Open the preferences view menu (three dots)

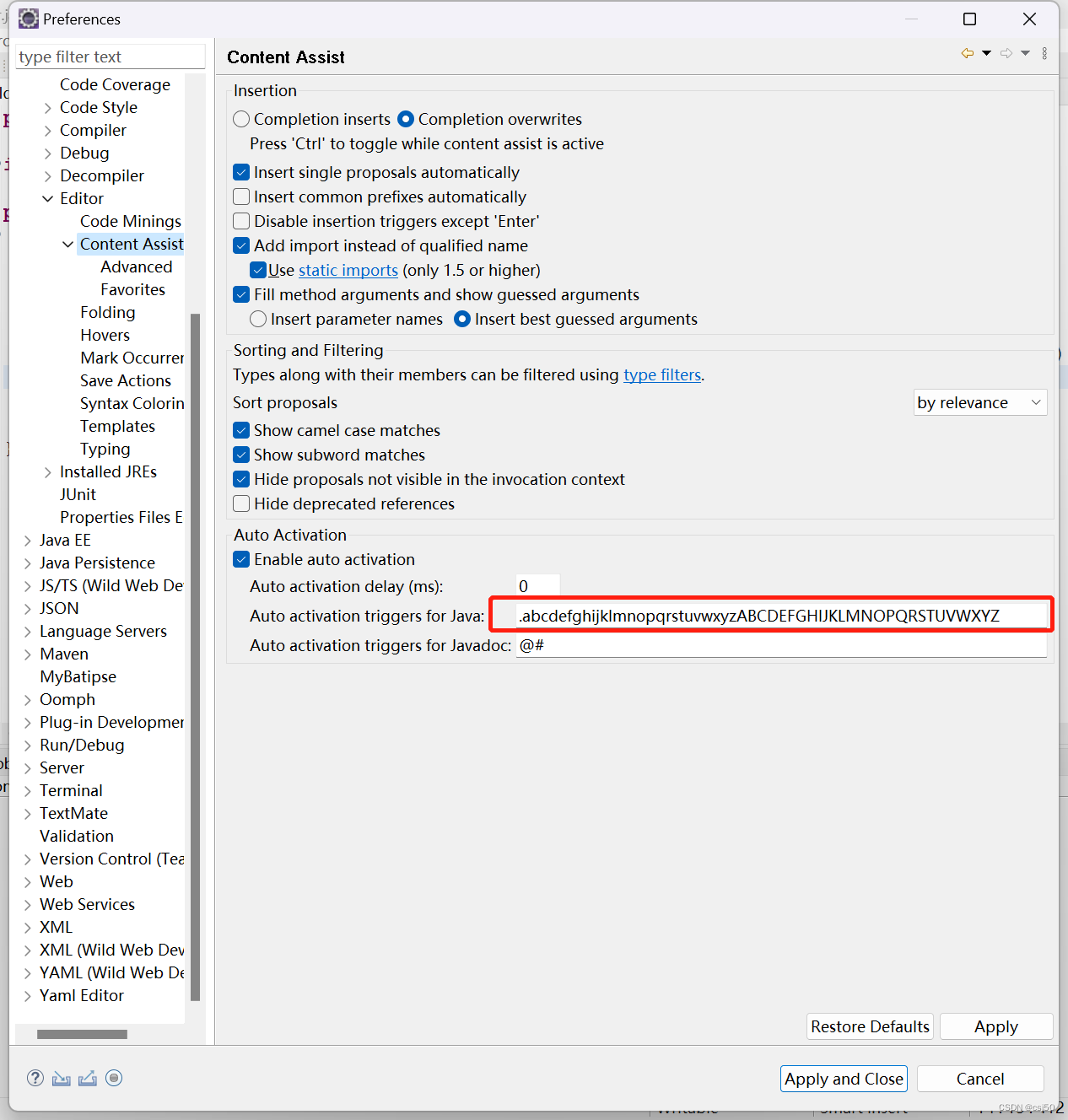1044,53
